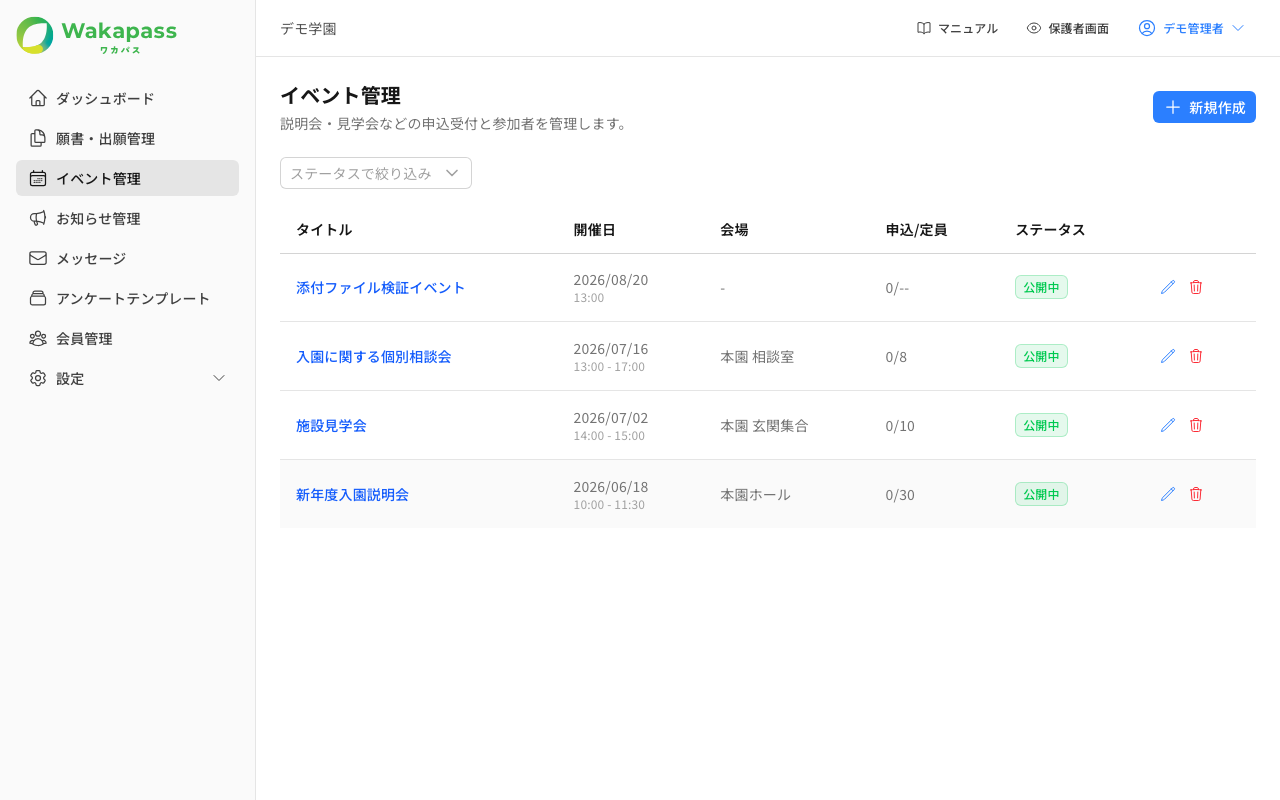Click the plus icon on 新規作成
Screen dimensions: 1280x800
coord(1173,107)
